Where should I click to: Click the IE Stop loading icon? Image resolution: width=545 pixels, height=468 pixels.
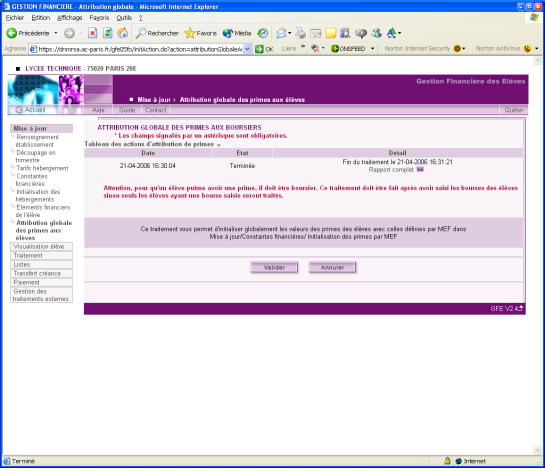pyautogui.click(x=92, y=33)
